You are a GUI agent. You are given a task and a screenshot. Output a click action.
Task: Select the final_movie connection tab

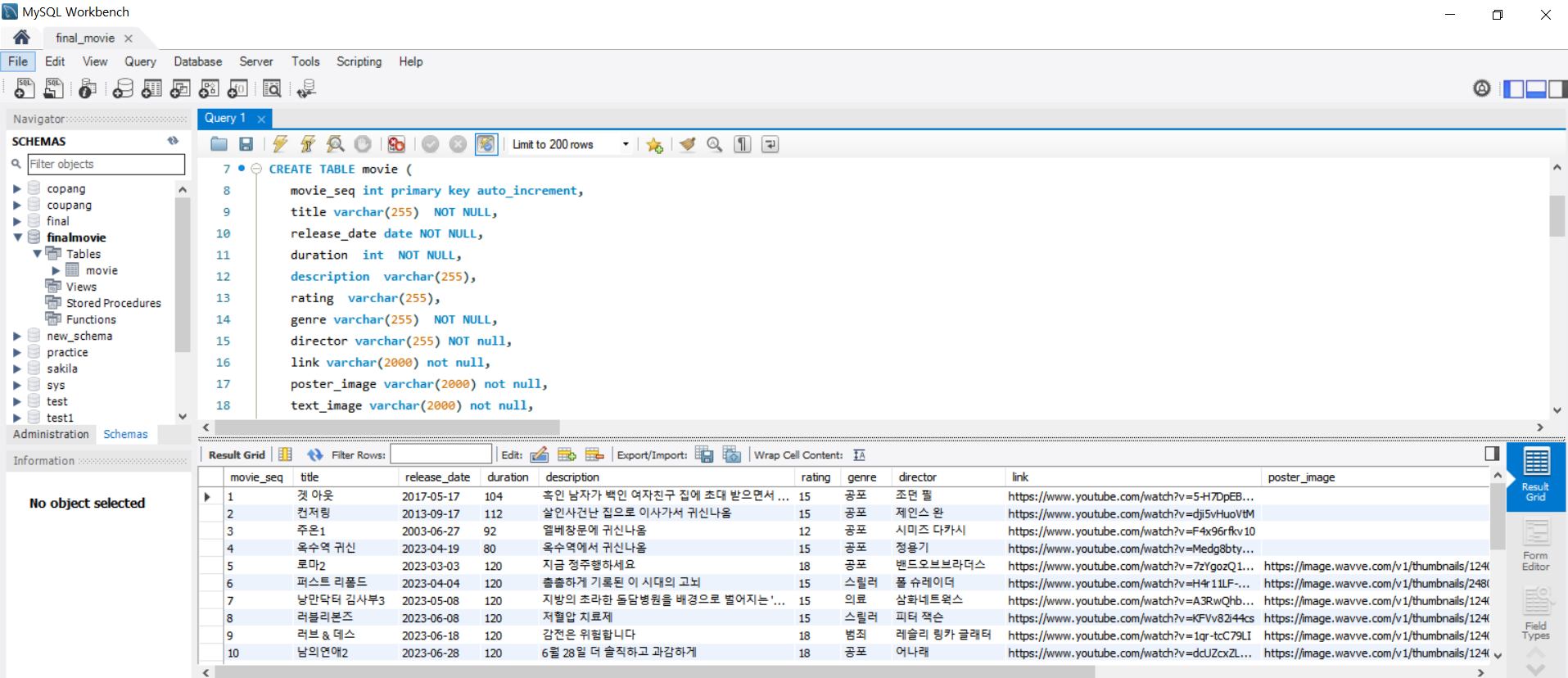pyautogui.click(x=85, y=38)
